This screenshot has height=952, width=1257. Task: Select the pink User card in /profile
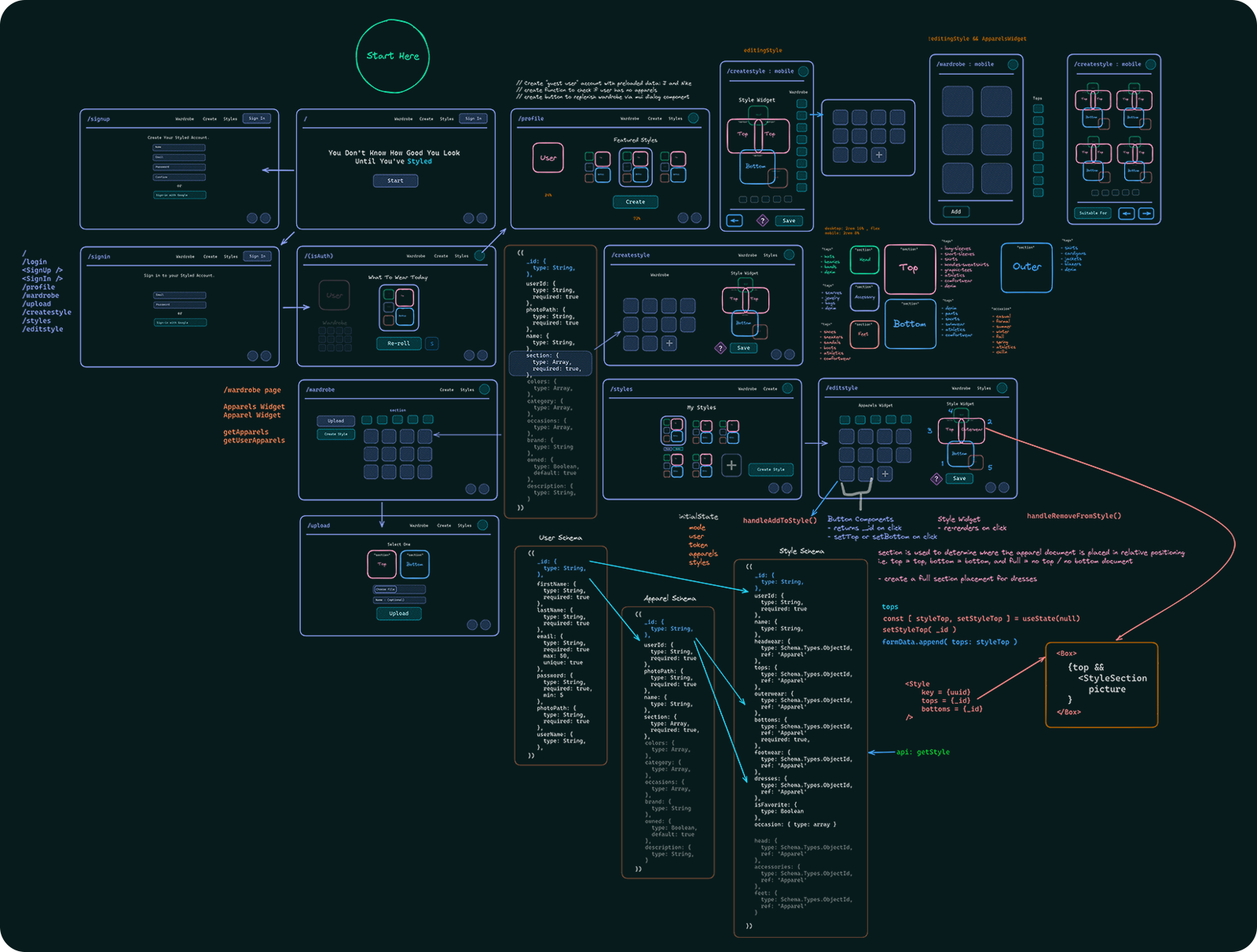click(x=548, y=158)
